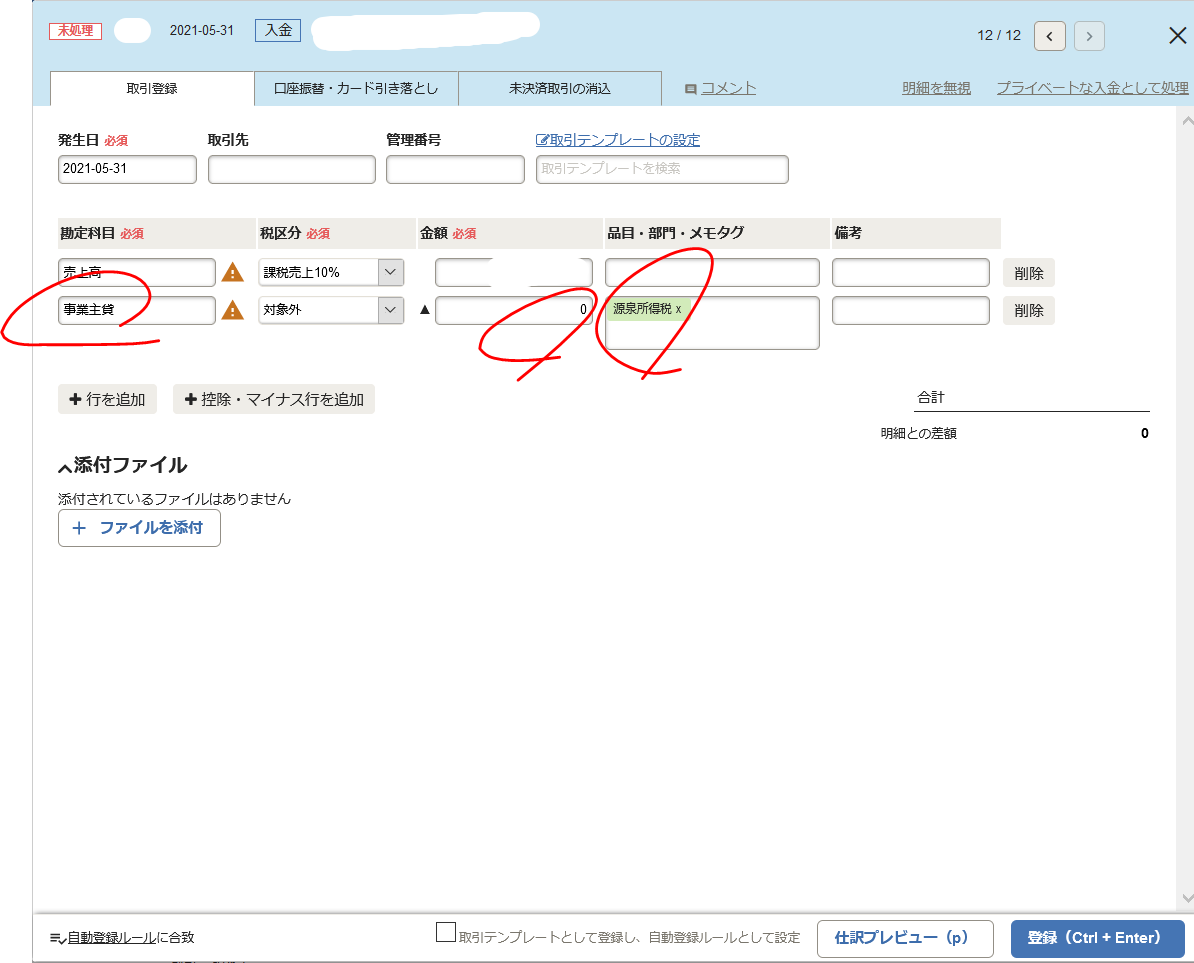
Task: Click the 取引テンプレートの設定 link
Action: pos(618,140)
